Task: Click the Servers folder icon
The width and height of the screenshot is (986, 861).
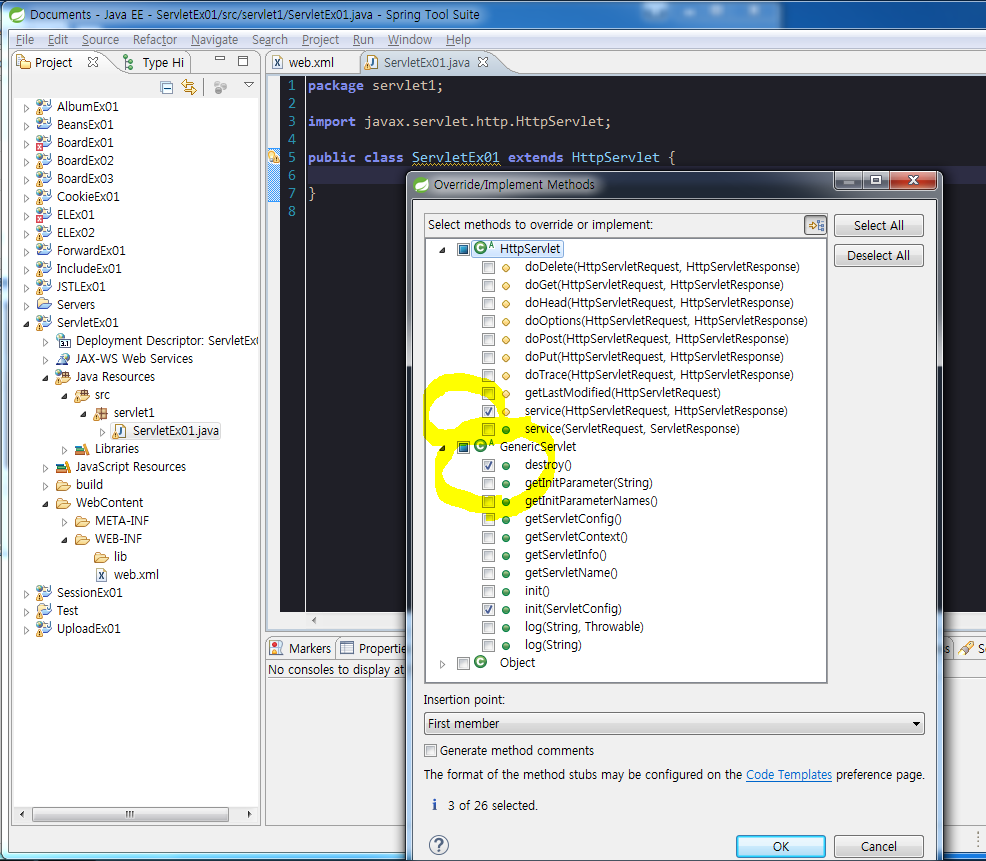Action: 44,304
